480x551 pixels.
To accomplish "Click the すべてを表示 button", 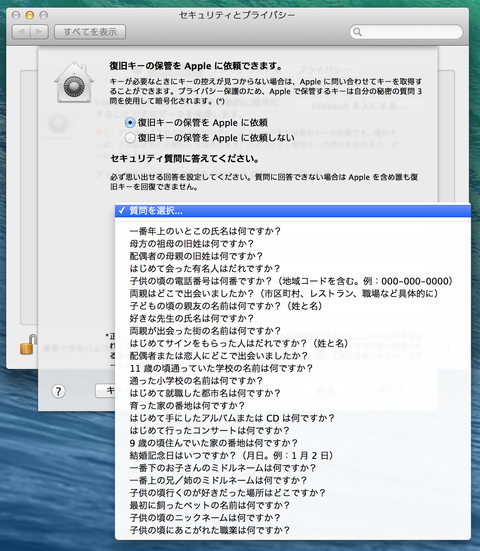I will [90, 32].
